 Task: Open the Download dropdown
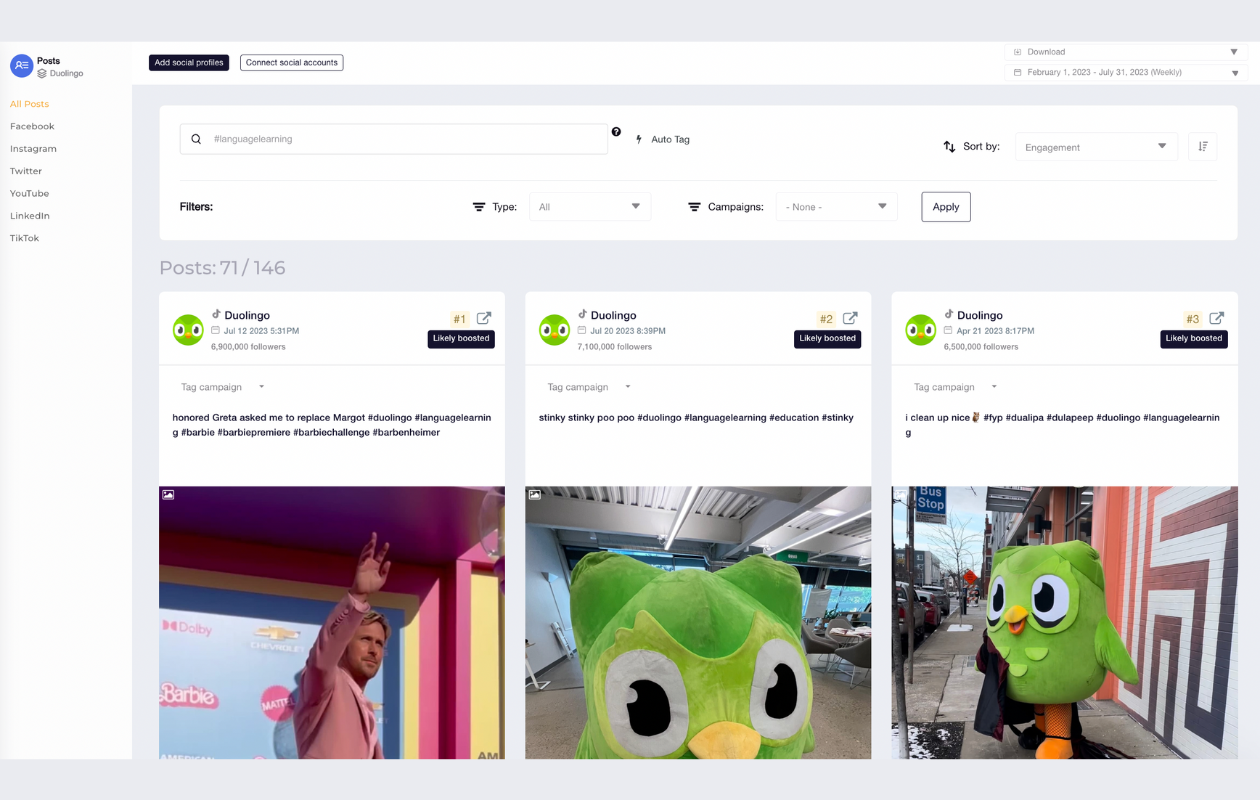(x=1126, y=52)
